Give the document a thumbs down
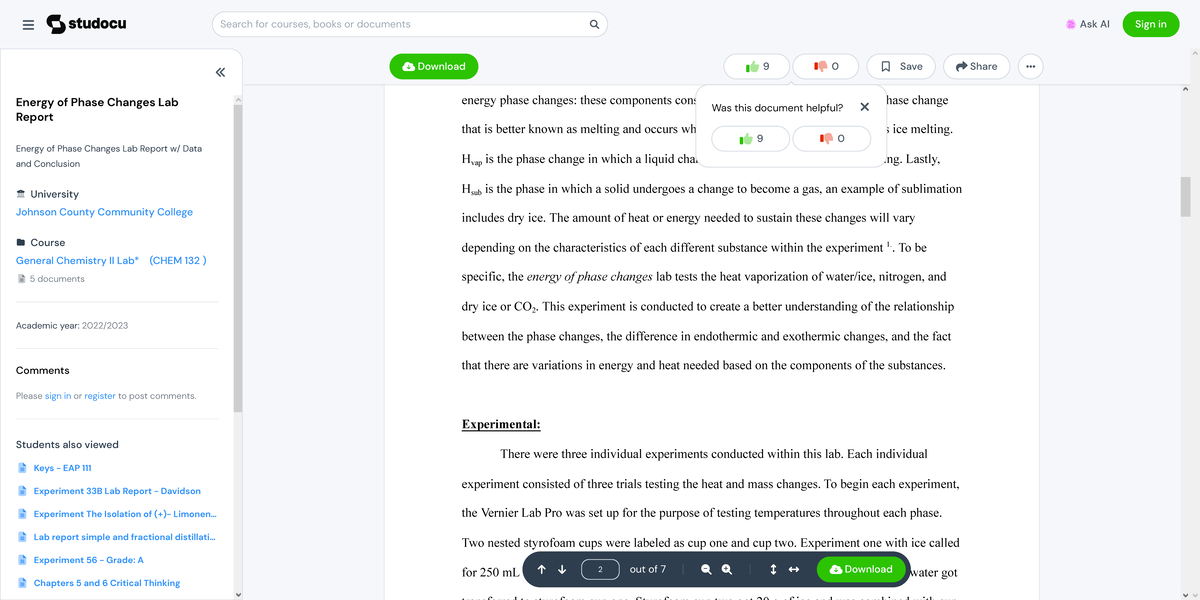This screenshot has width=1200, height=600. 826,66
